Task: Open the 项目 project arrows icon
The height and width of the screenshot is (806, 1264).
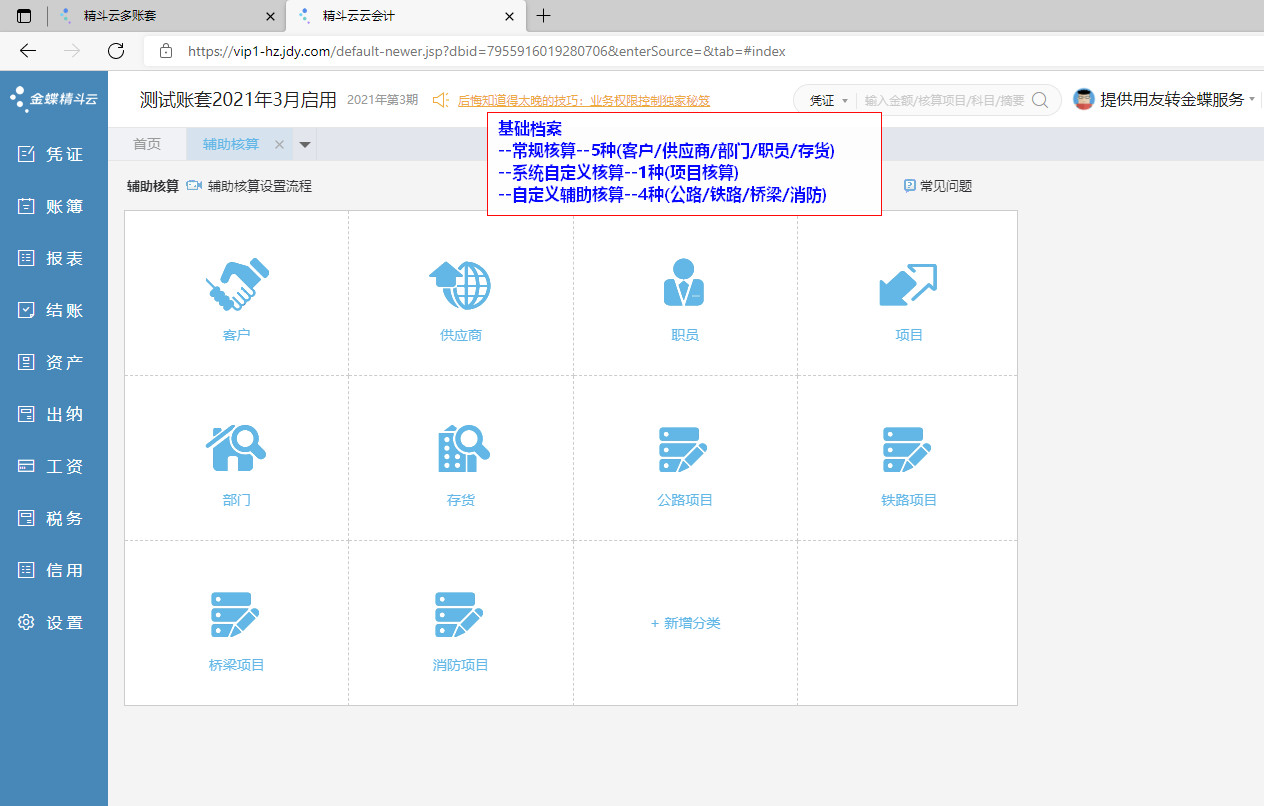Action: point(908,284)
